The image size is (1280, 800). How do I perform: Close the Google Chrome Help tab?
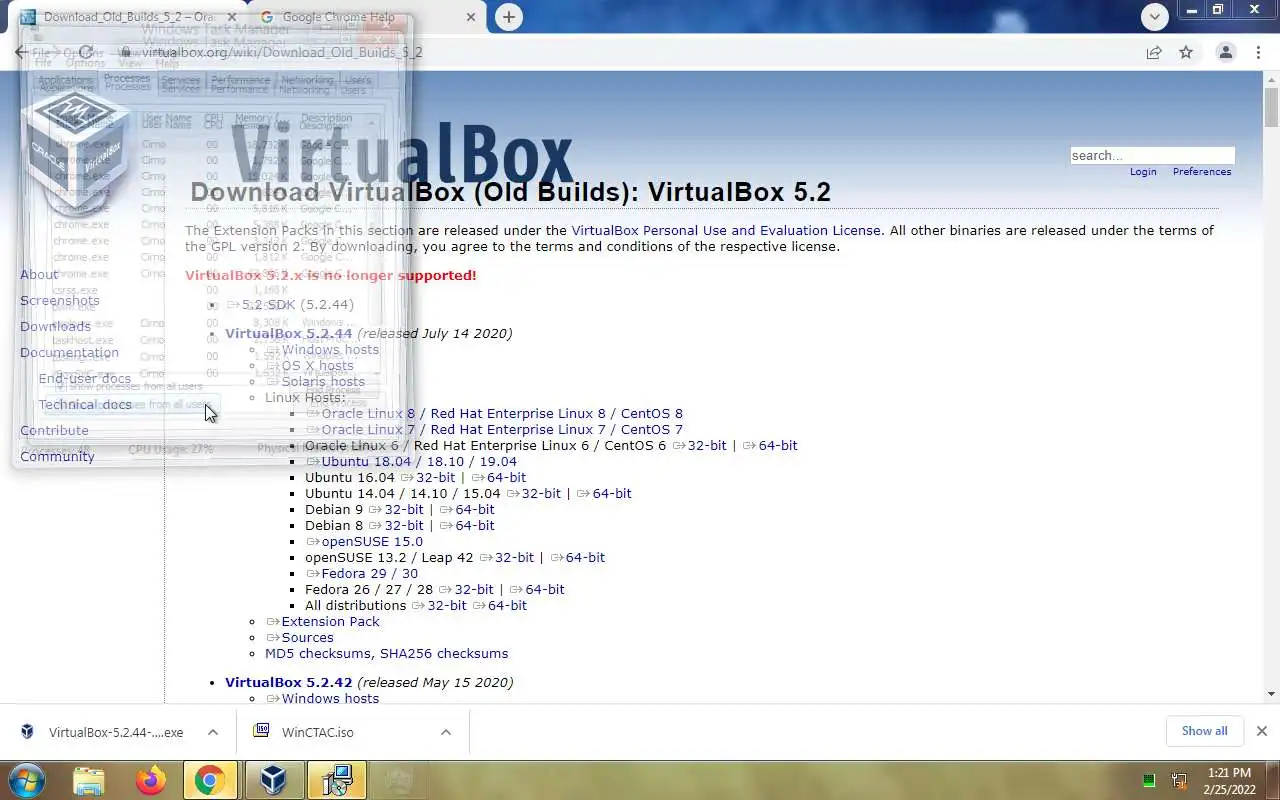471,17
